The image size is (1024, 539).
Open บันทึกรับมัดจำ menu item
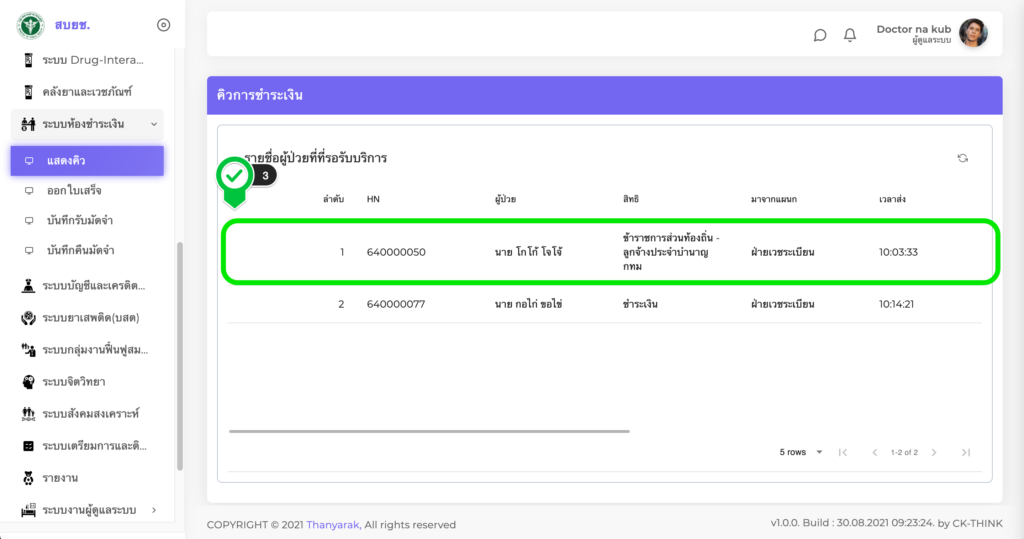click(x=80, y=220)
